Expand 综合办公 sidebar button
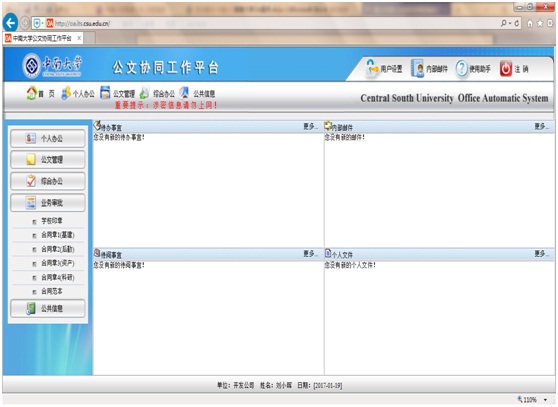This screenshot has width=558, height=407. pos(48,181)
